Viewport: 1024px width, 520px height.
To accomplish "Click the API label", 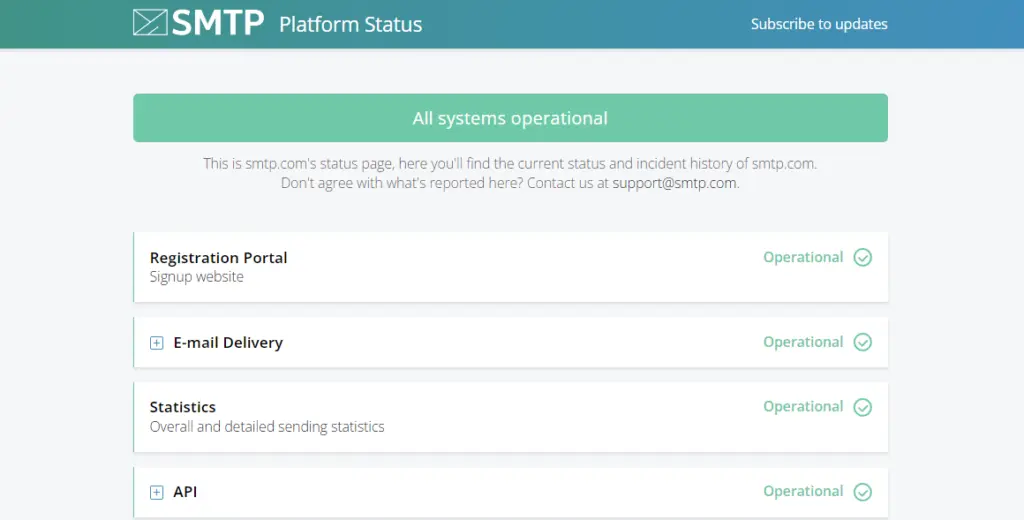I will (x=185, y=492).
